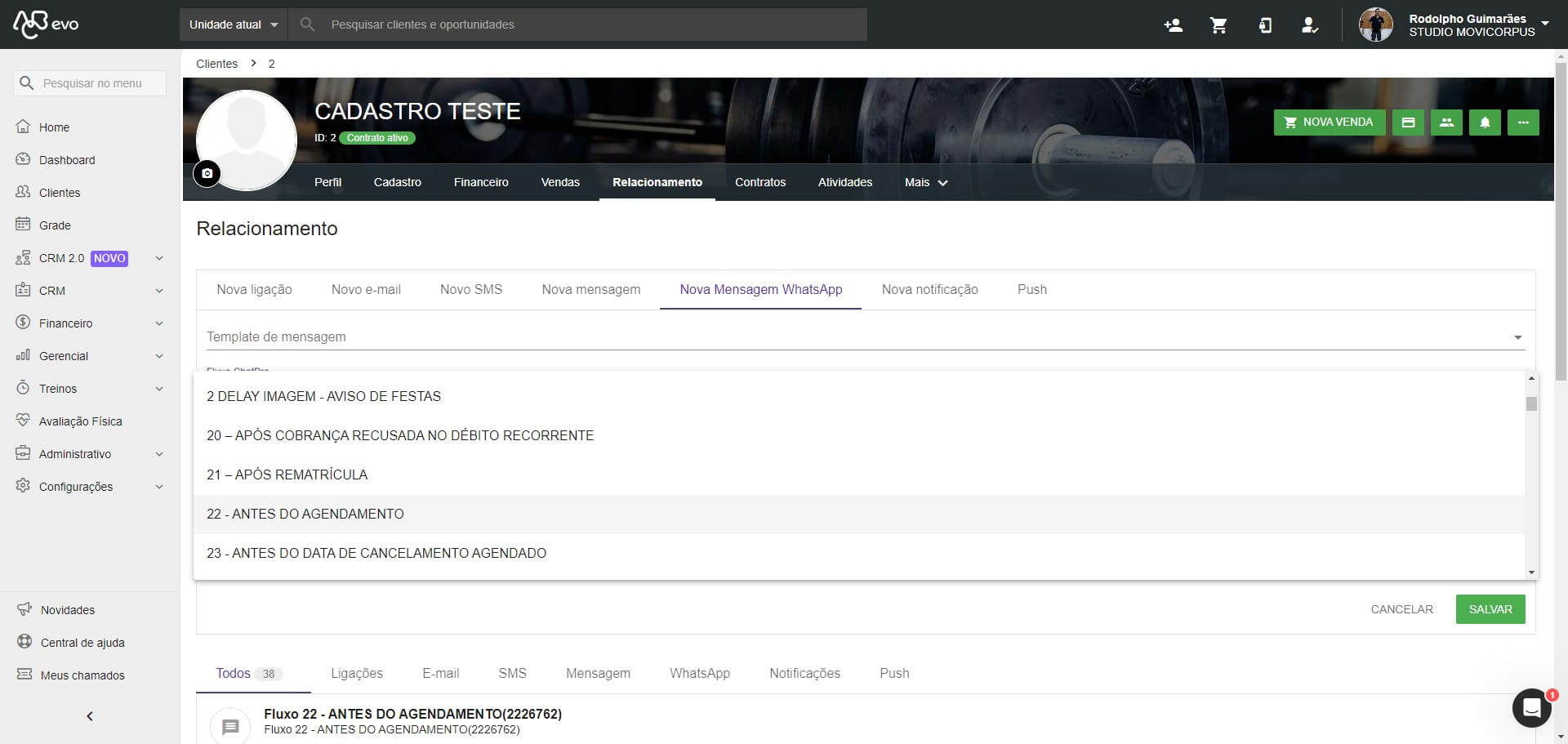Select 22 - ANTES DO AGENDAMENTO option

859,514
